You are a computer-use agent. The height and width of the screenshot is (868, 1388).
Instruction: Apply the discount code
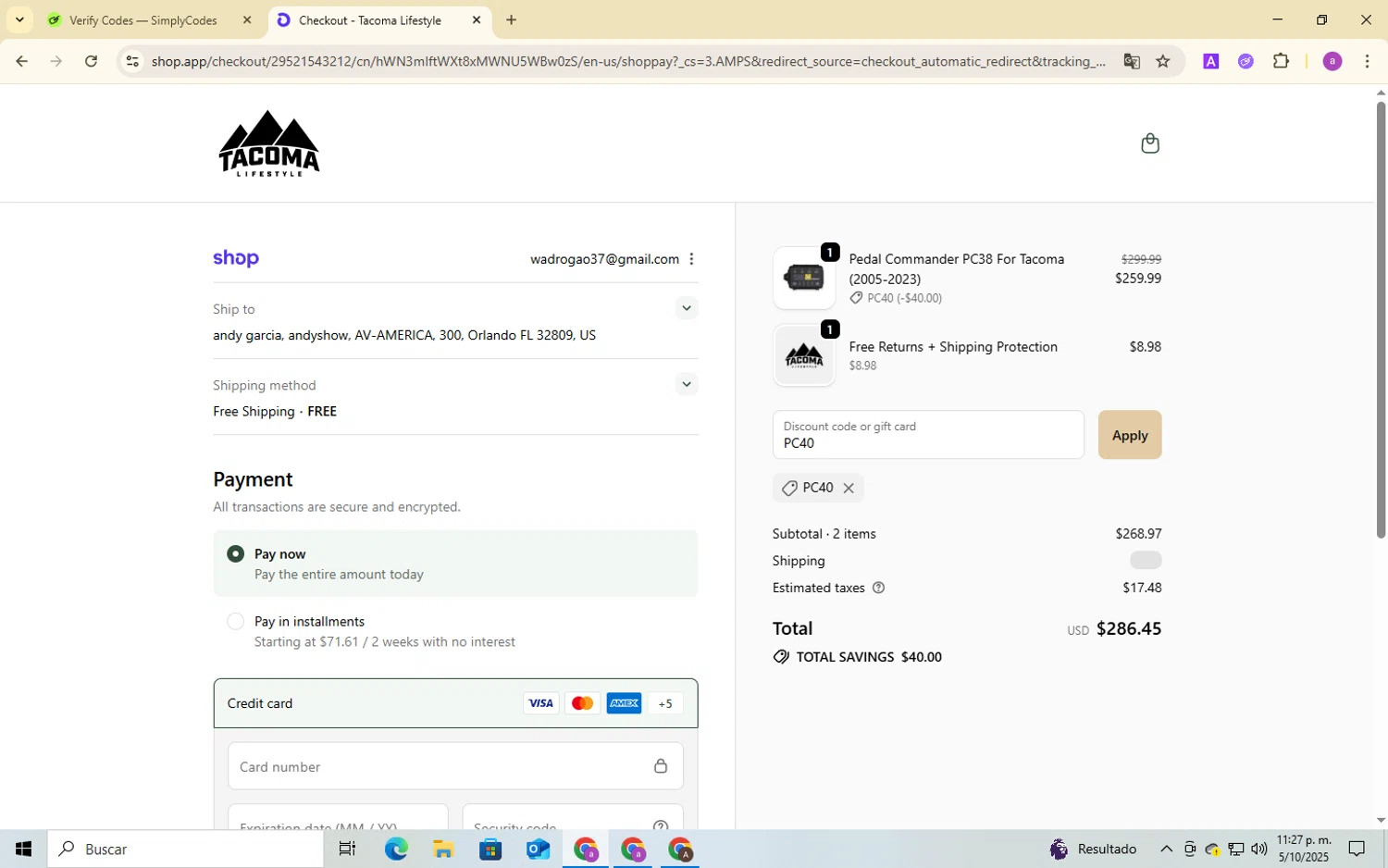point(1130,435)
